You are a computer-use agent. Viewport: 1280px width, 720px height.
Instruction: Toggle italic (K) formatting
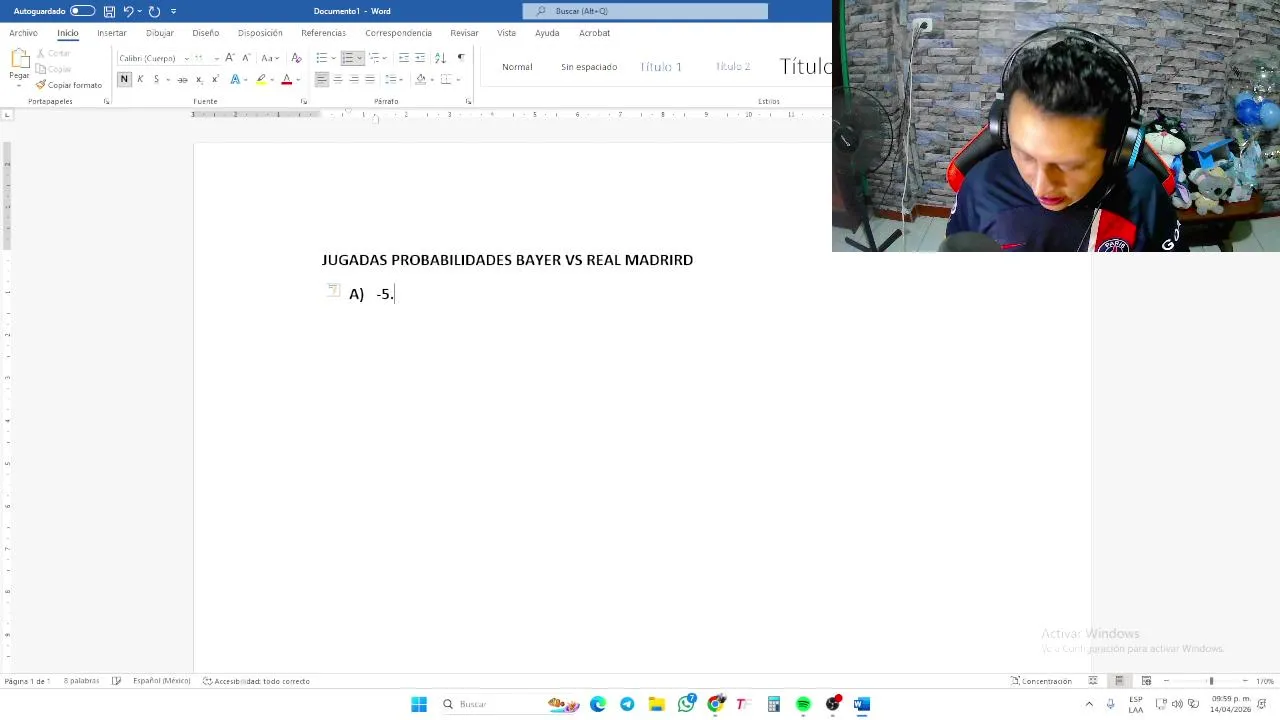click(x=140, y=79)
